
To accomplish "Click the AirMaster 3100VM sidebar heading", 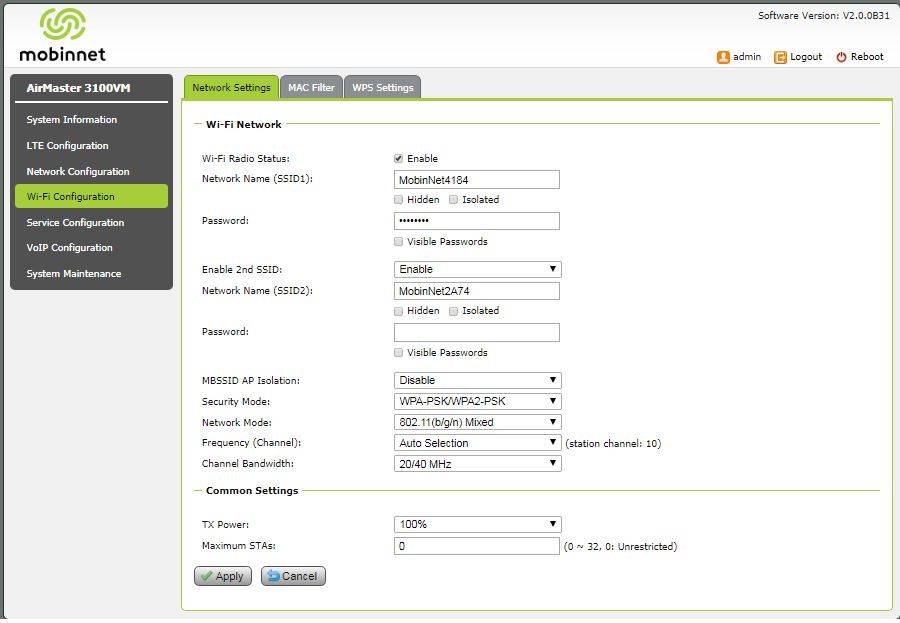I will (78, 88).
